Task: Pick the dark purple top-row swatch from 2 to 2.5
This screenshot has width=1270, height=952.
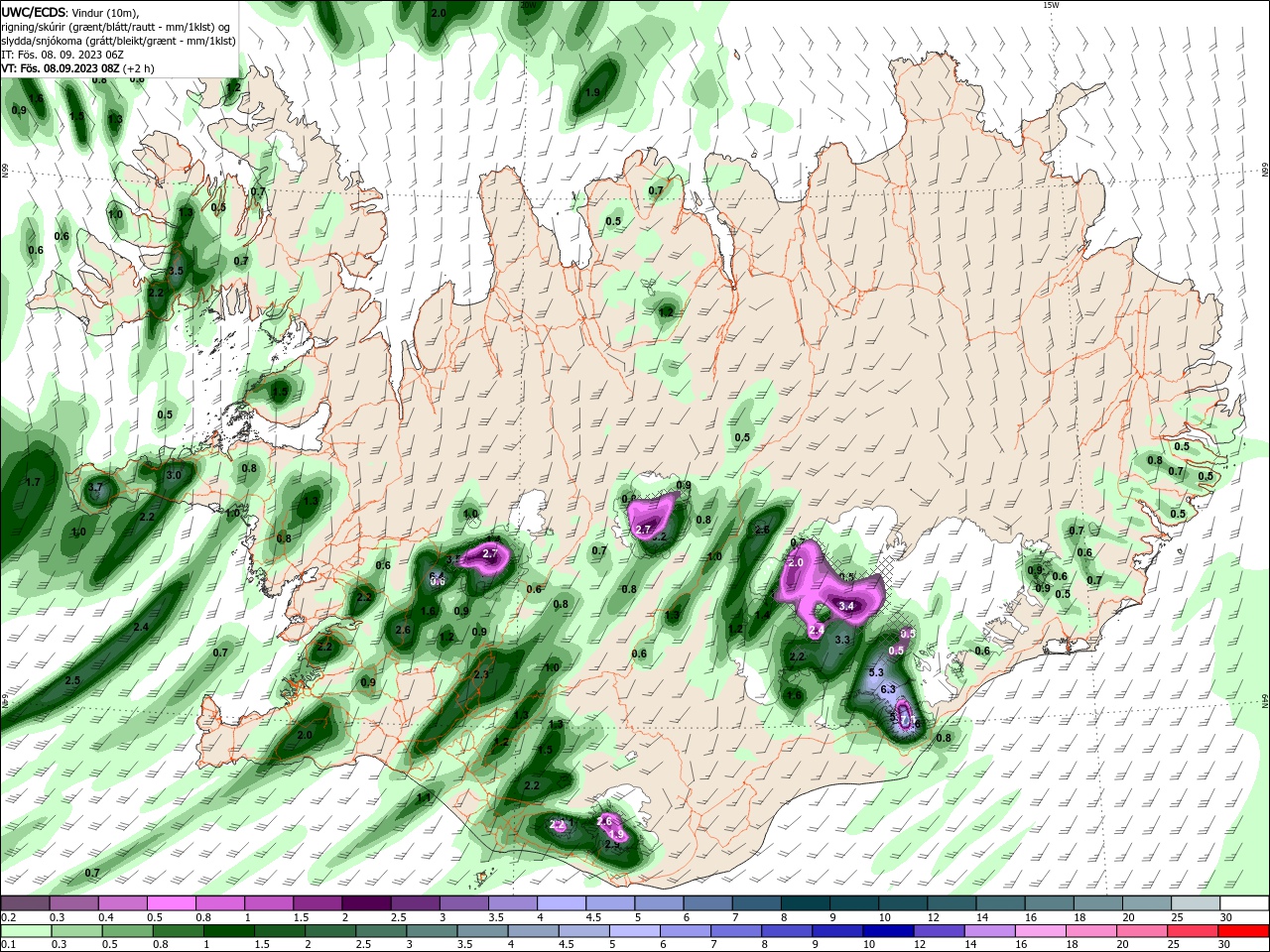Action: click(x=366, y=903)
